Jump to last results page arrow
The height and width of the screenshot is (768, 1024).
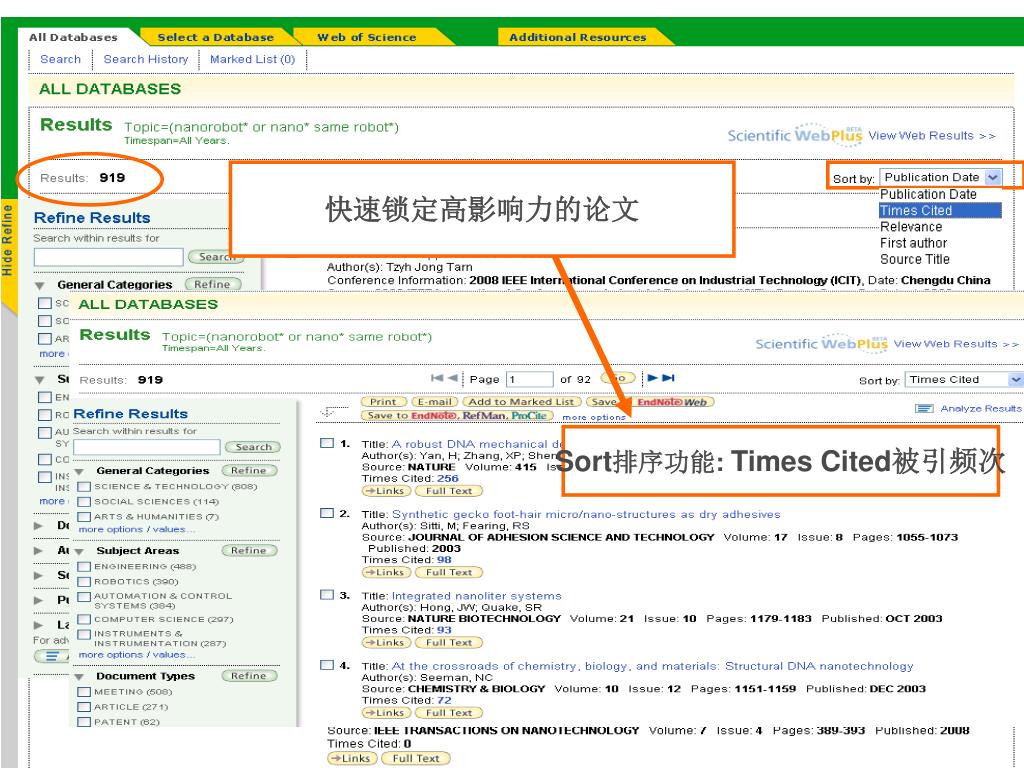[x=668, y=377]
